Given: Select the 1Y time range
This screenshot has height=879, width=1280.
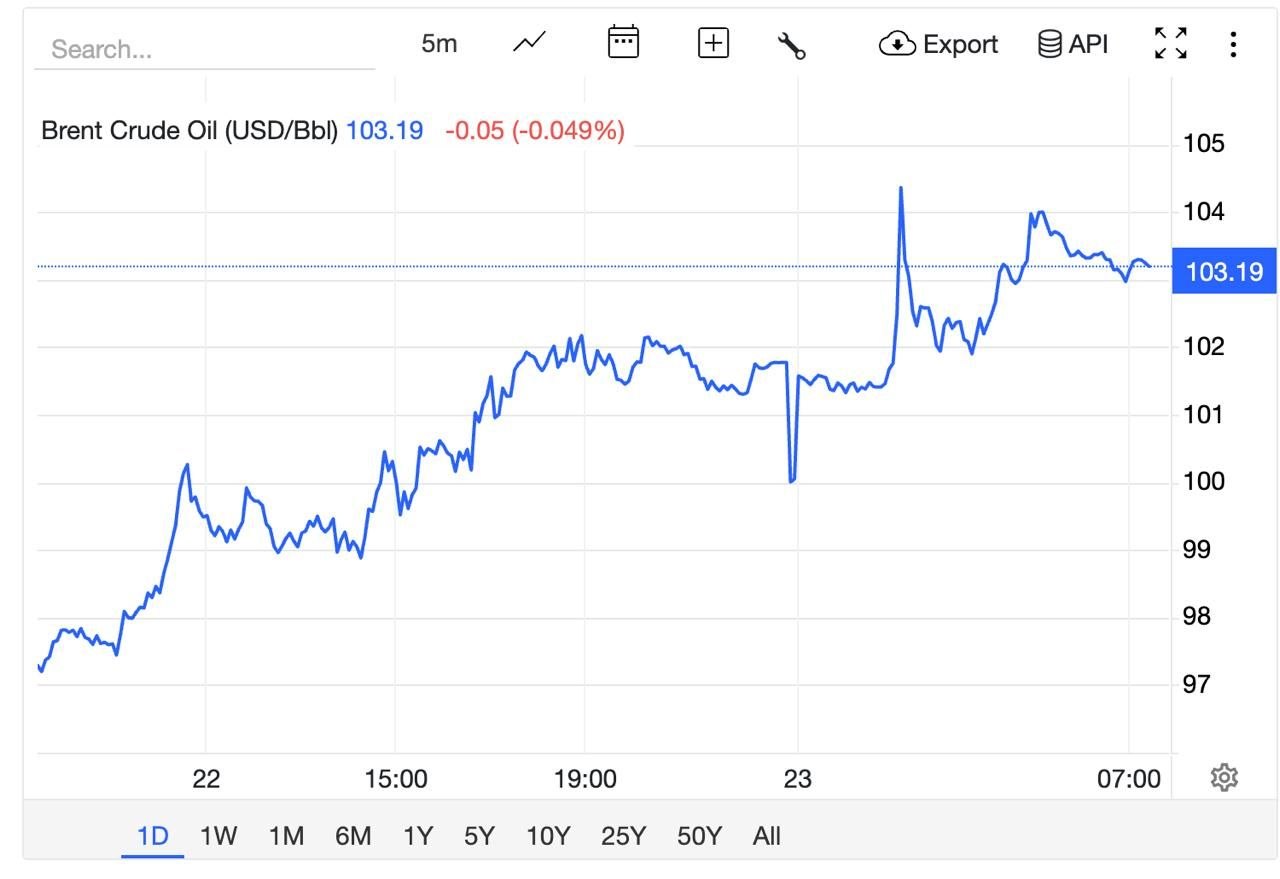Looking at the screenshot, I should click(418, 836).
